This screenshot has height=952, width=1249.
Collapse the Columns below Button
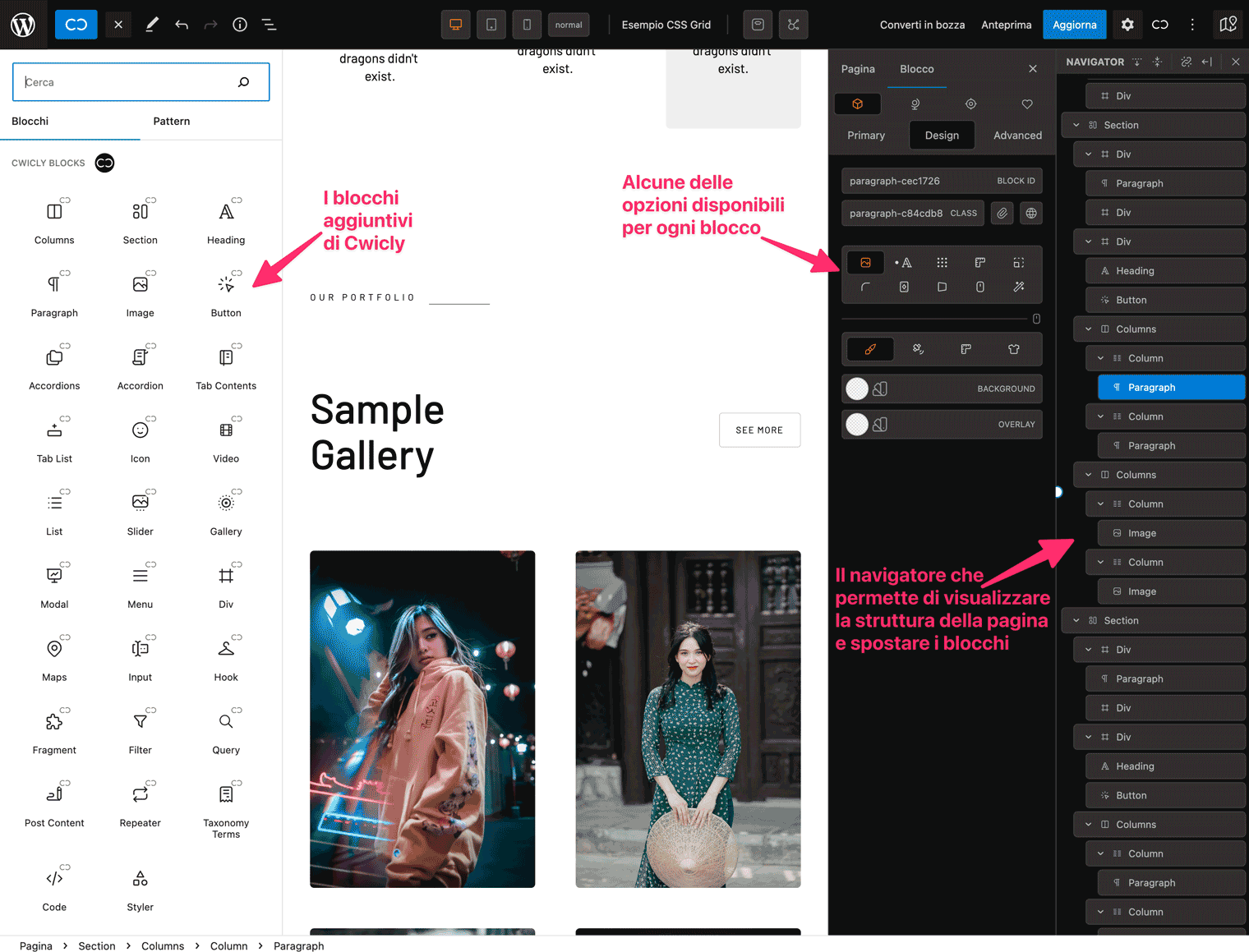[x=1088, y=329]
